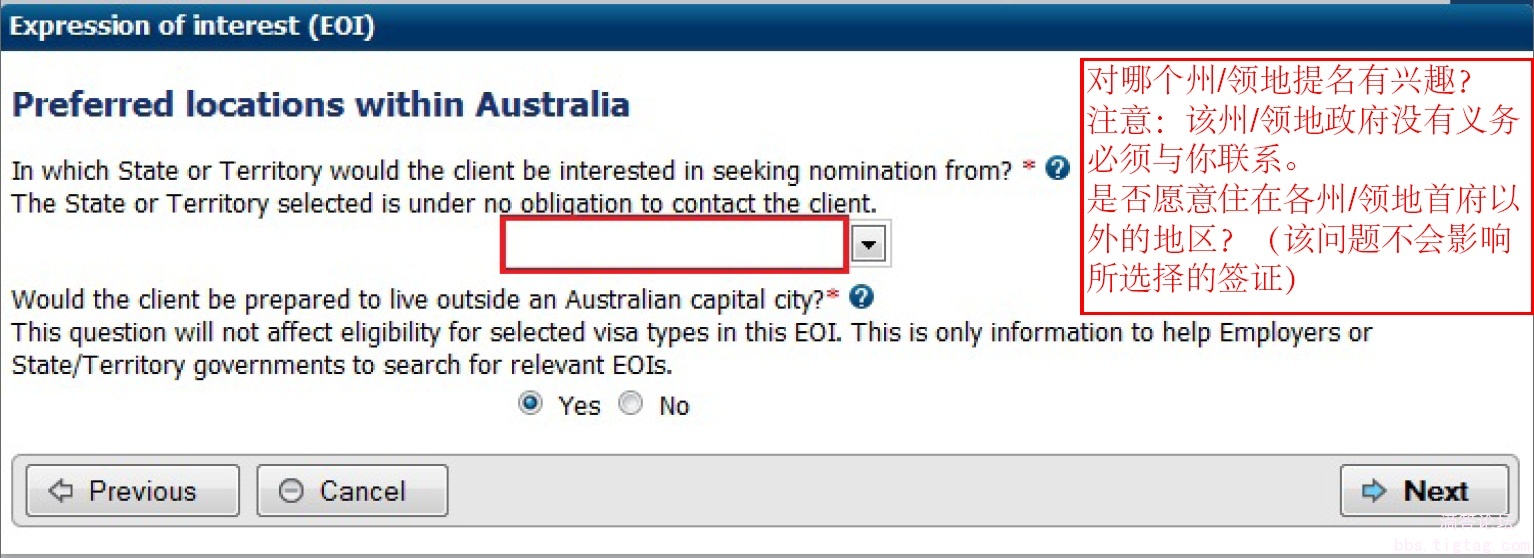Go back with the Previous button
The image size is (1534, 558).
(132, 491)
